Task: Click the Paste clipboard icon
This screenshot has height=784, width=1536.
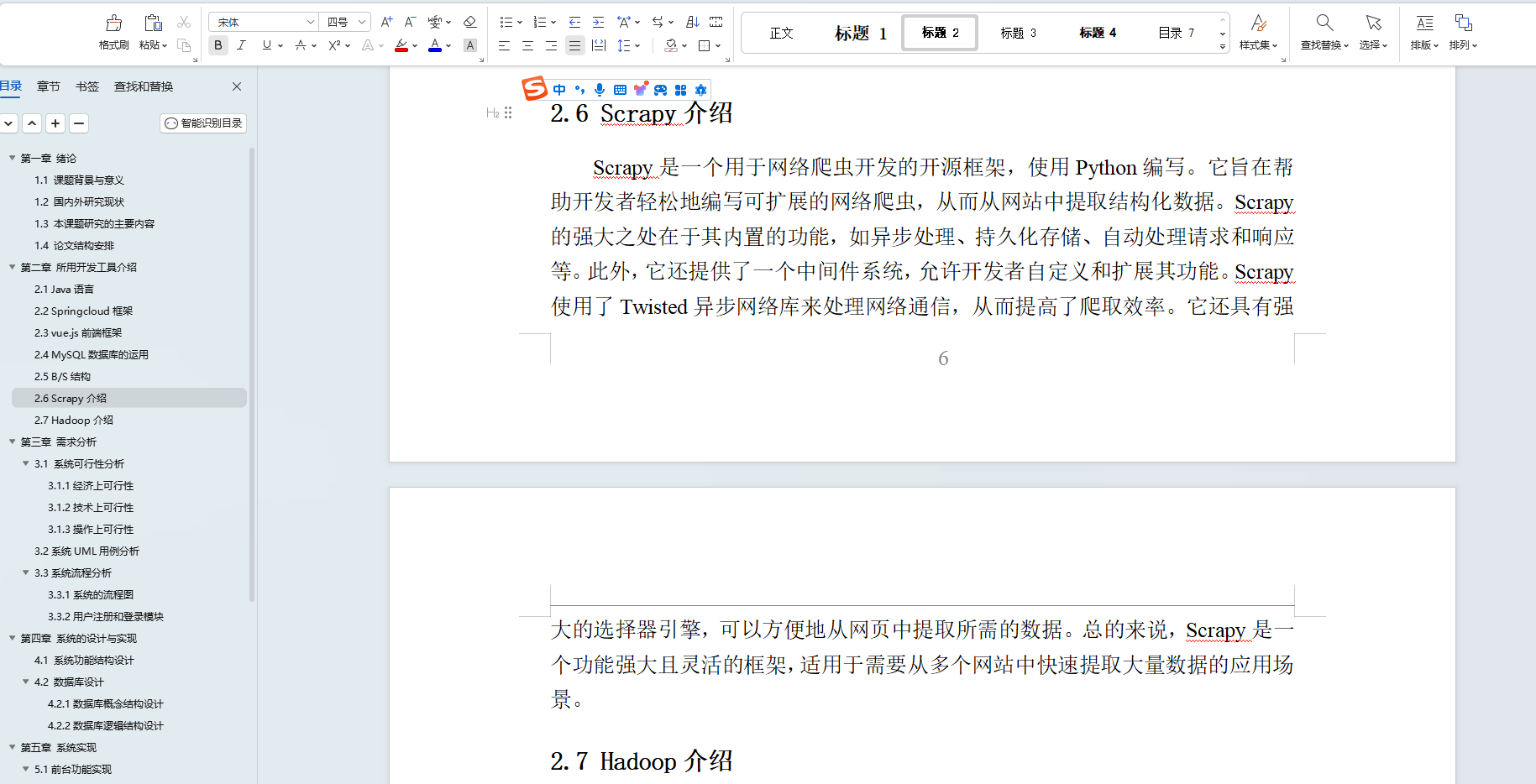Action: pyautogui.click(x=153, y=24)
